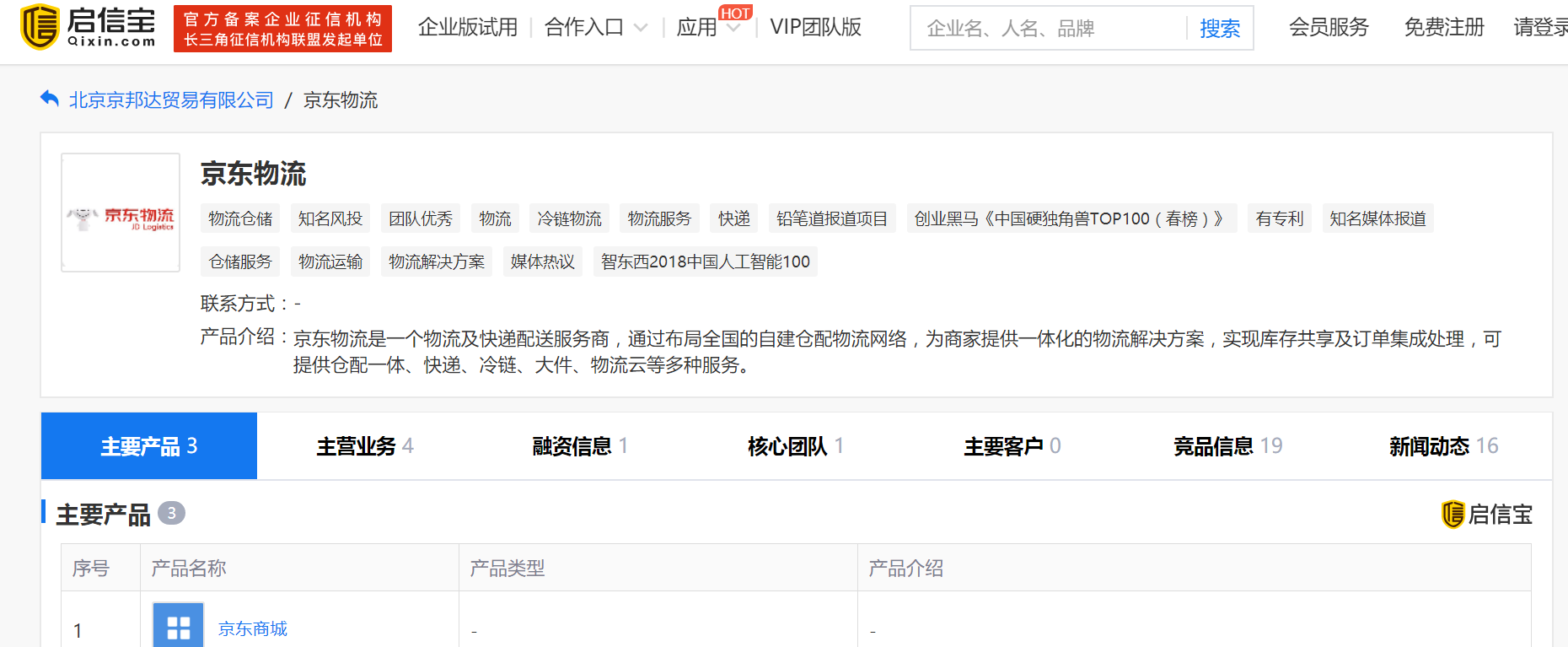Click the blue back arrow icon
The width and height of the screenshot is (1568, 647).
(50, 100)
